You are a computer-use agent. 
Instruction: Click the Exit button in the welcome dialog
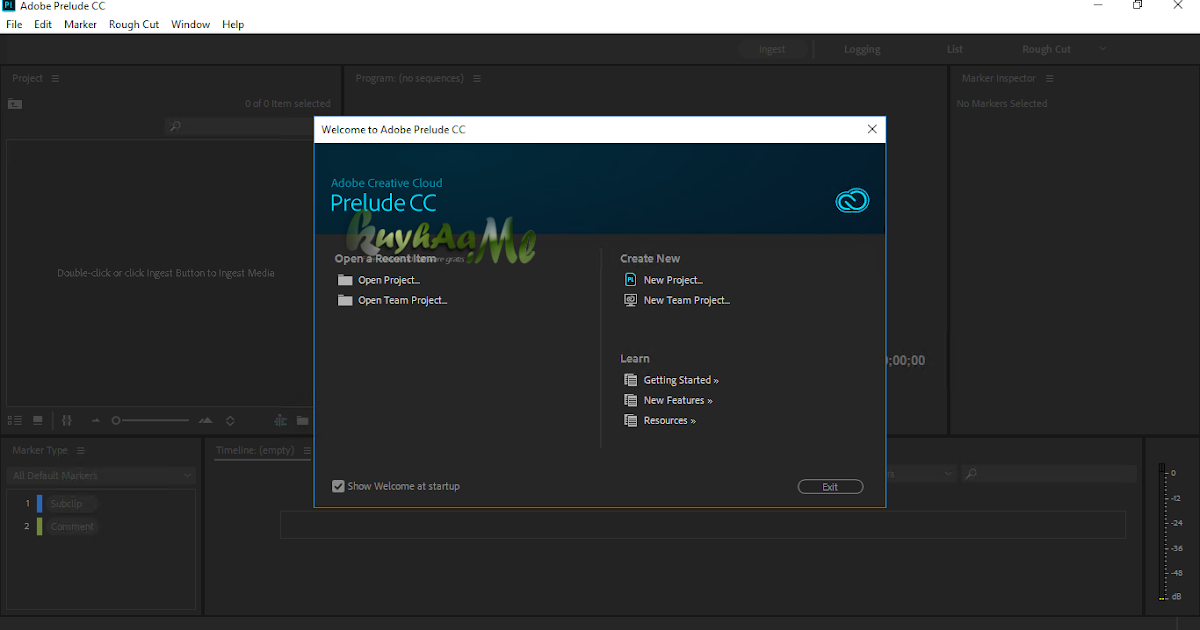(x=830, y=486)
